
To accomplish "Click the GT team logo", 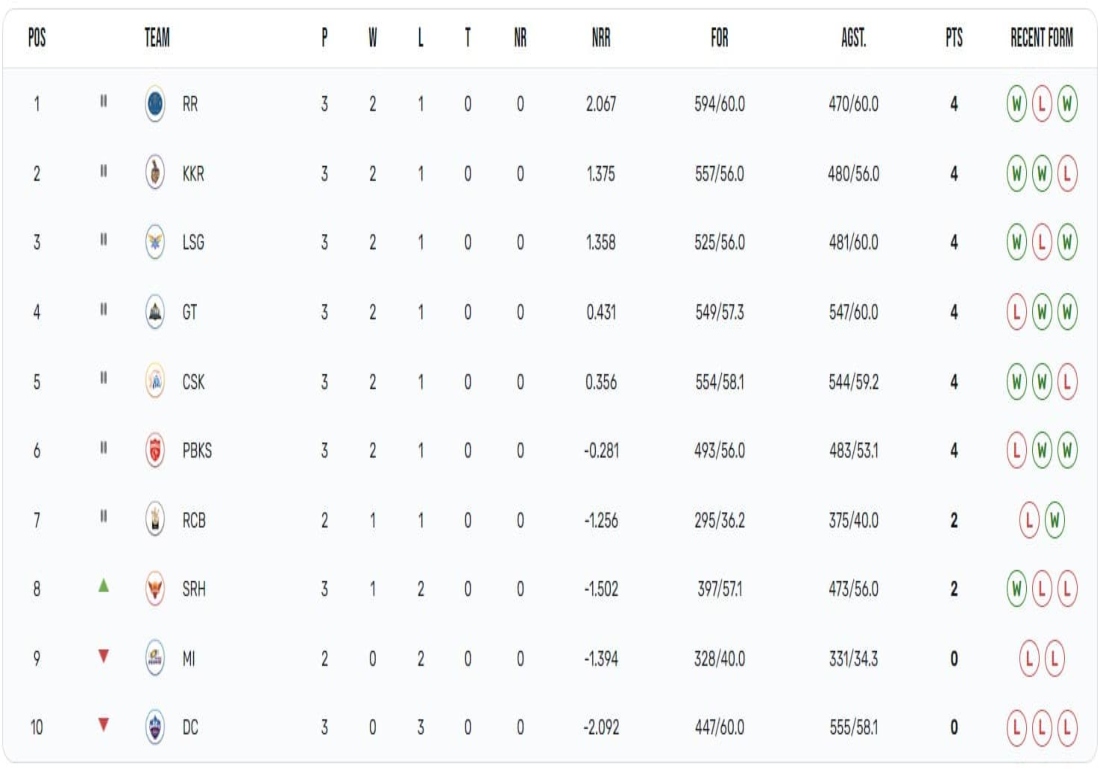I will [x=155, y=311].
